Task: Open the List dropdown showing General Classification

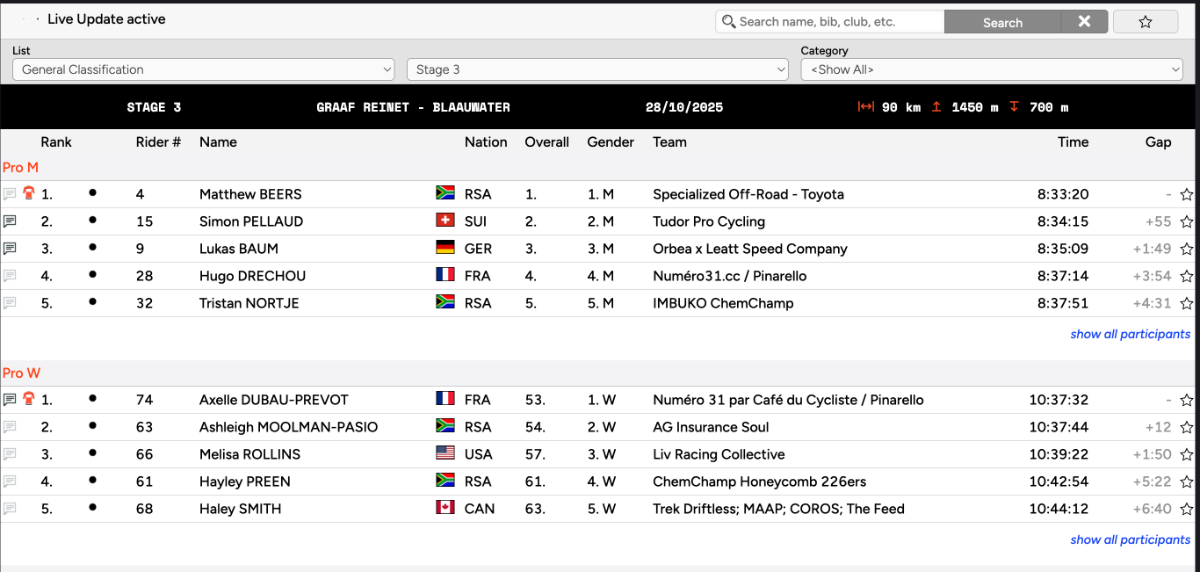Action: pyautogui.click(x=204, y=70)
